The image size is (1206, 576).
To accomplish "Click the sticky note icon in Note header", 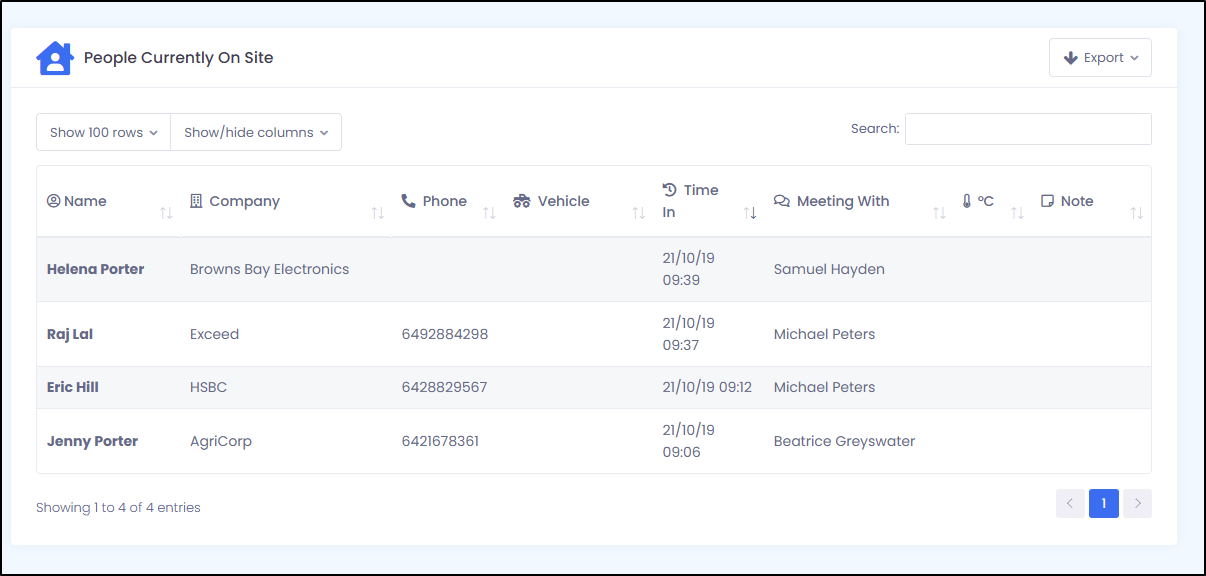I will pos(1048,201).
